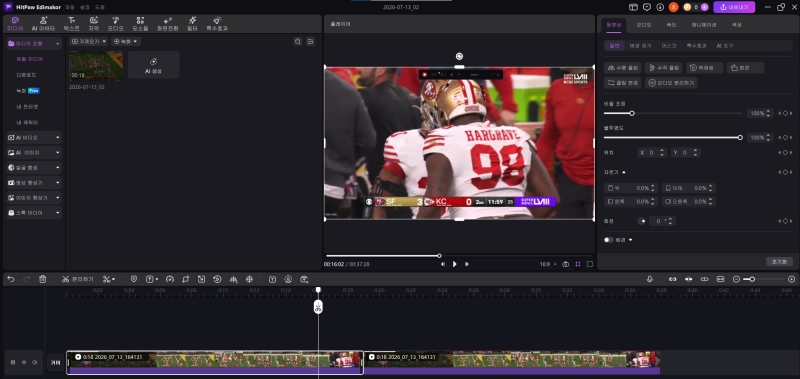Take a snapshot of the preview

tap(566, 264)
